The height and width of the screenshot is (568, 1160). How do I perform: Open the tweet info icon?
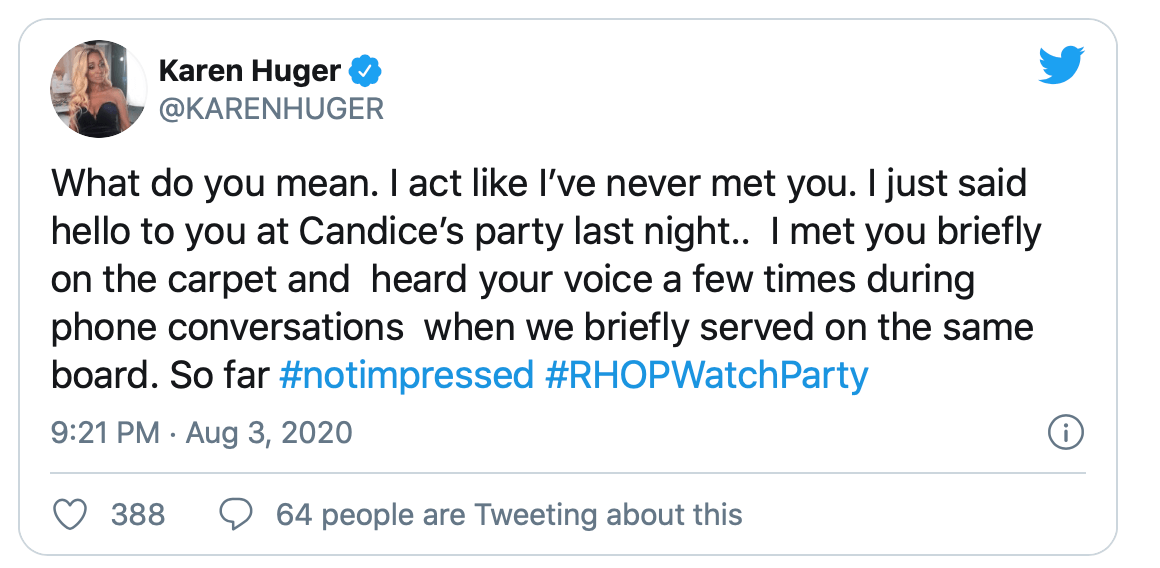click(x=1066, y=433)
